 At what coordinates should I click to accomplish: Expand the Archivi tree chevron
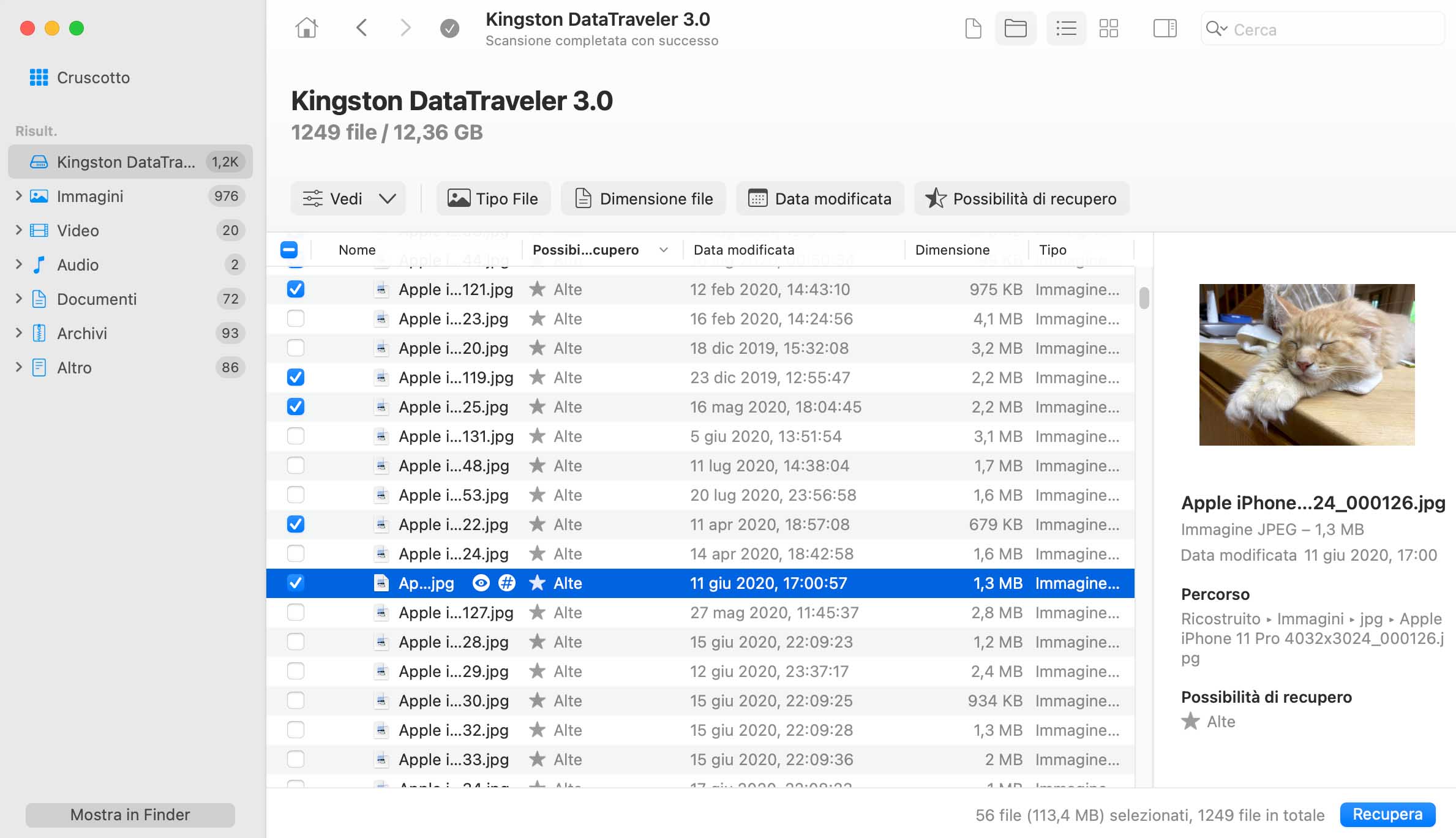coord(18,333)
